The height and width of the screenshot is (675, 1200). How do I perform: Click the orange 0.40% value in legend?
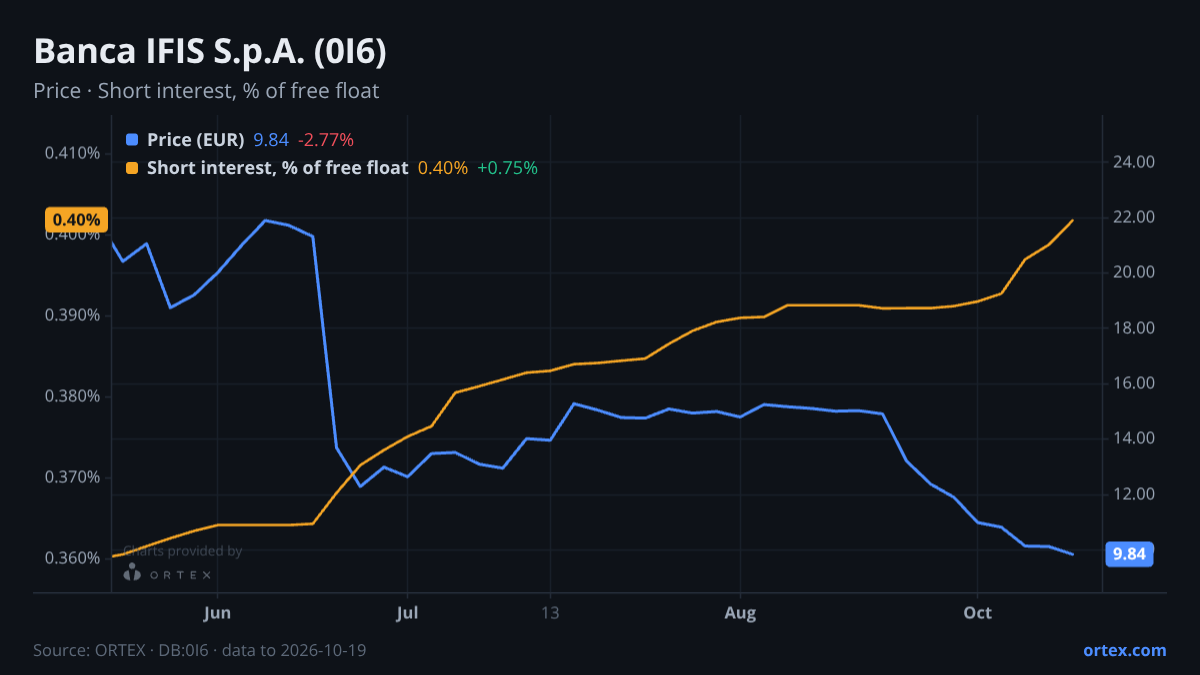(443, 168)
